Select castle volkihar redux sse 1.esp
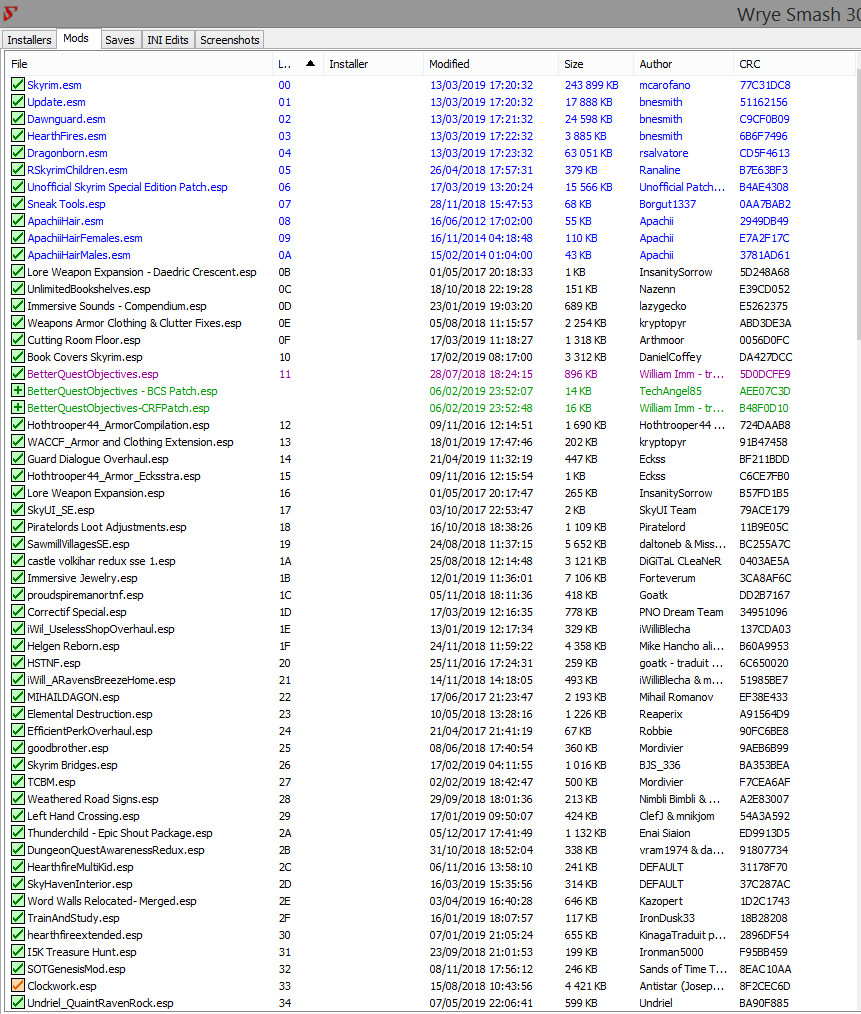Viewport: 861px width, 1014px height. [101, 561]
